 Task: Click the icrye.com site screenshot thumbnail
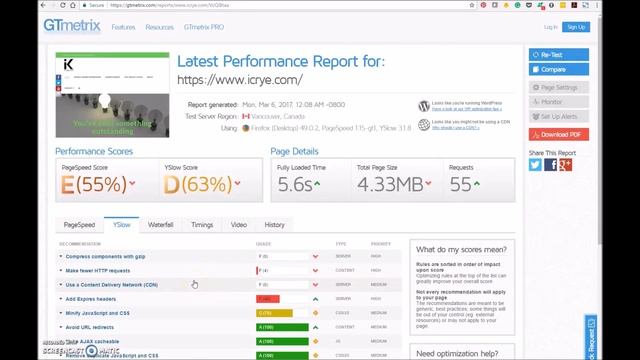pos(112,95)
